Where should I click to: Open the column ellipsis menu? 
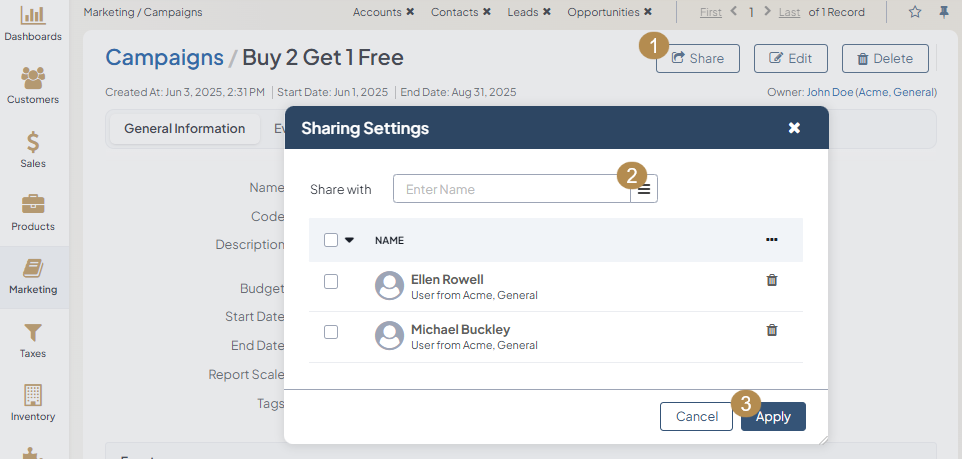click(771, 240)
